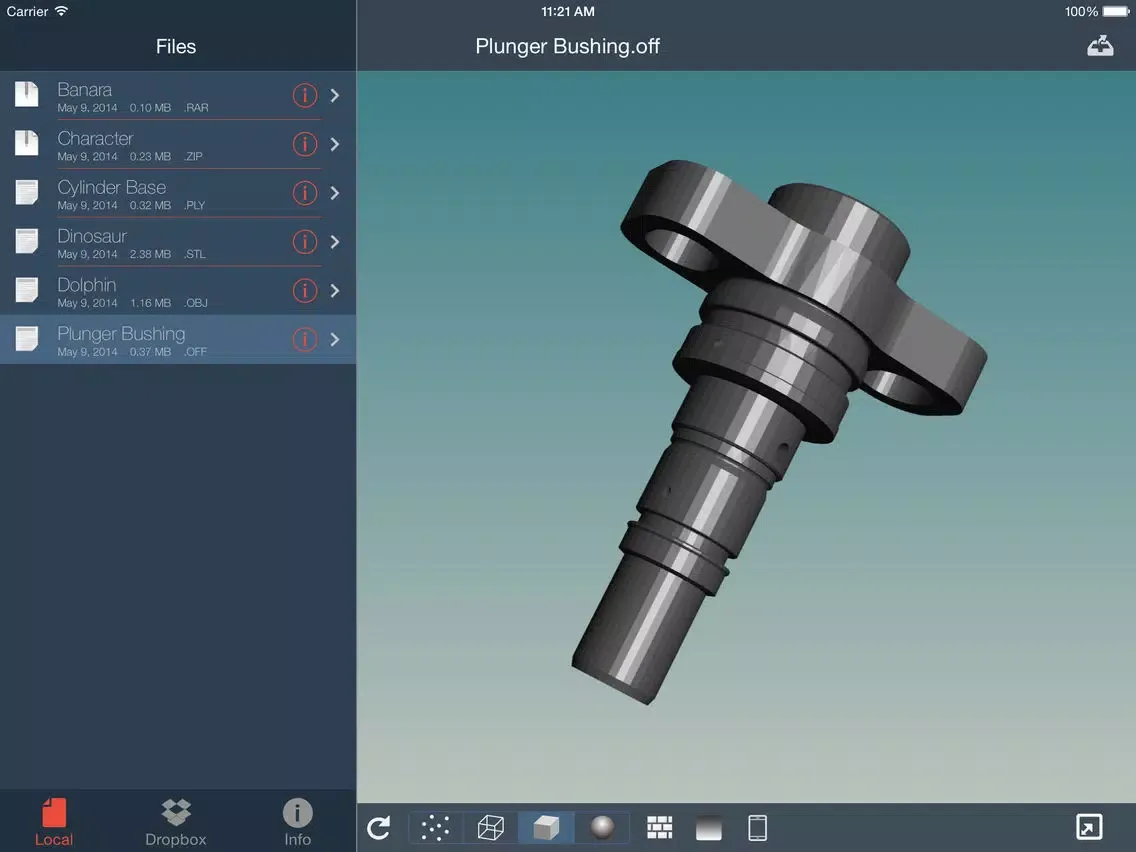The image size is (1136, 852).
Task: Click the Character zip file icon
Action: [x=27, y=143]
